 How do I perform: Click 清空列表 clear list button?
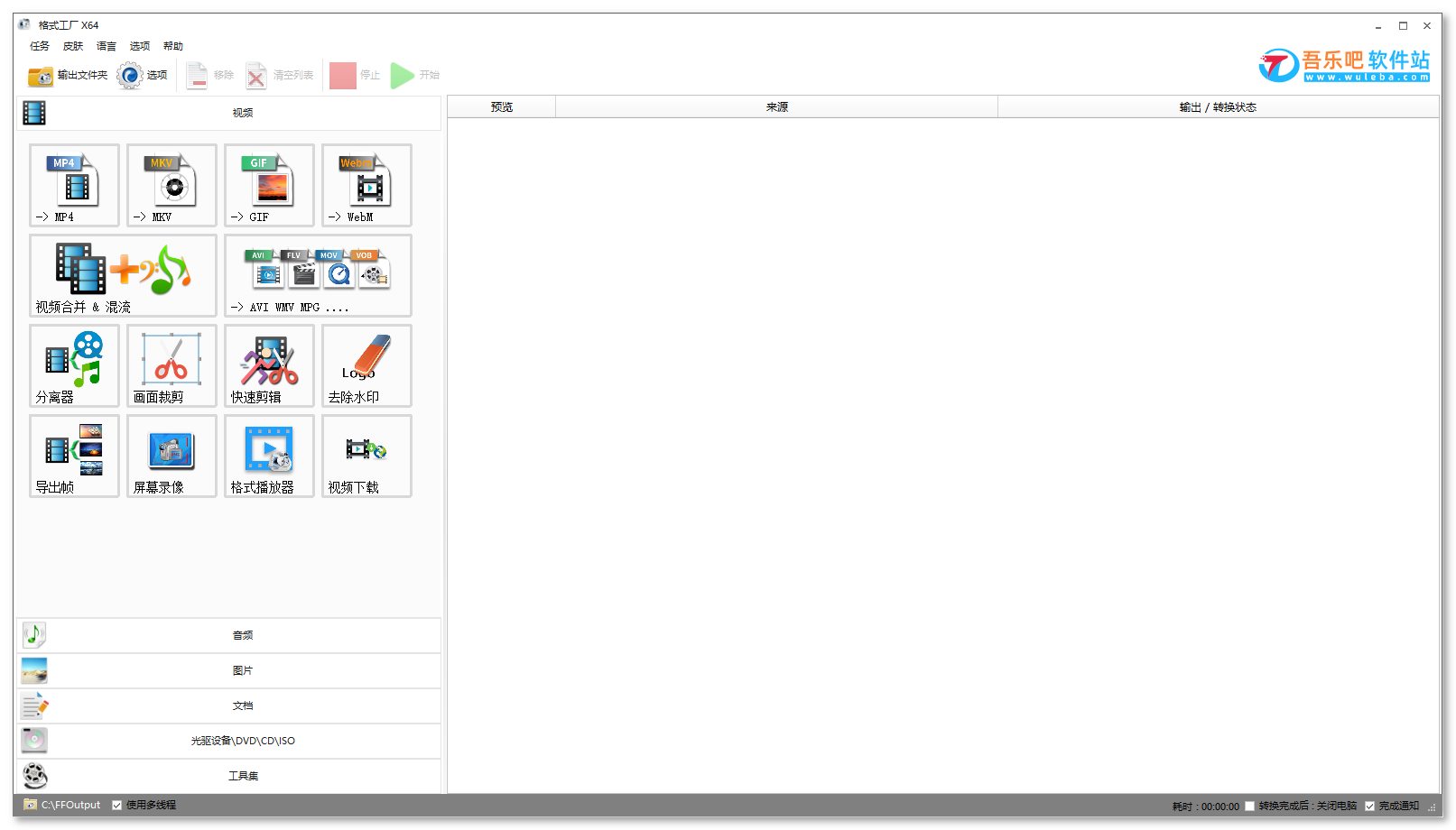pyautogui.click(x=280, y=76)
